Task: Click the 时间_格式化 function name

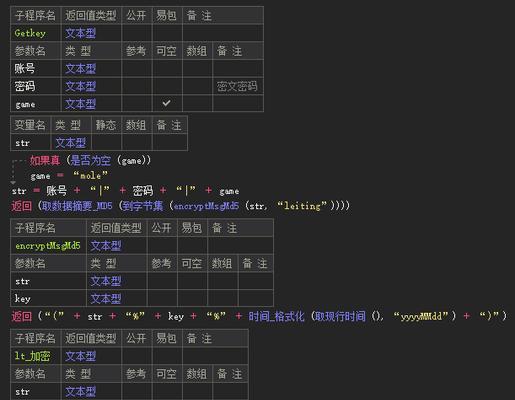Action: [276, 316]
